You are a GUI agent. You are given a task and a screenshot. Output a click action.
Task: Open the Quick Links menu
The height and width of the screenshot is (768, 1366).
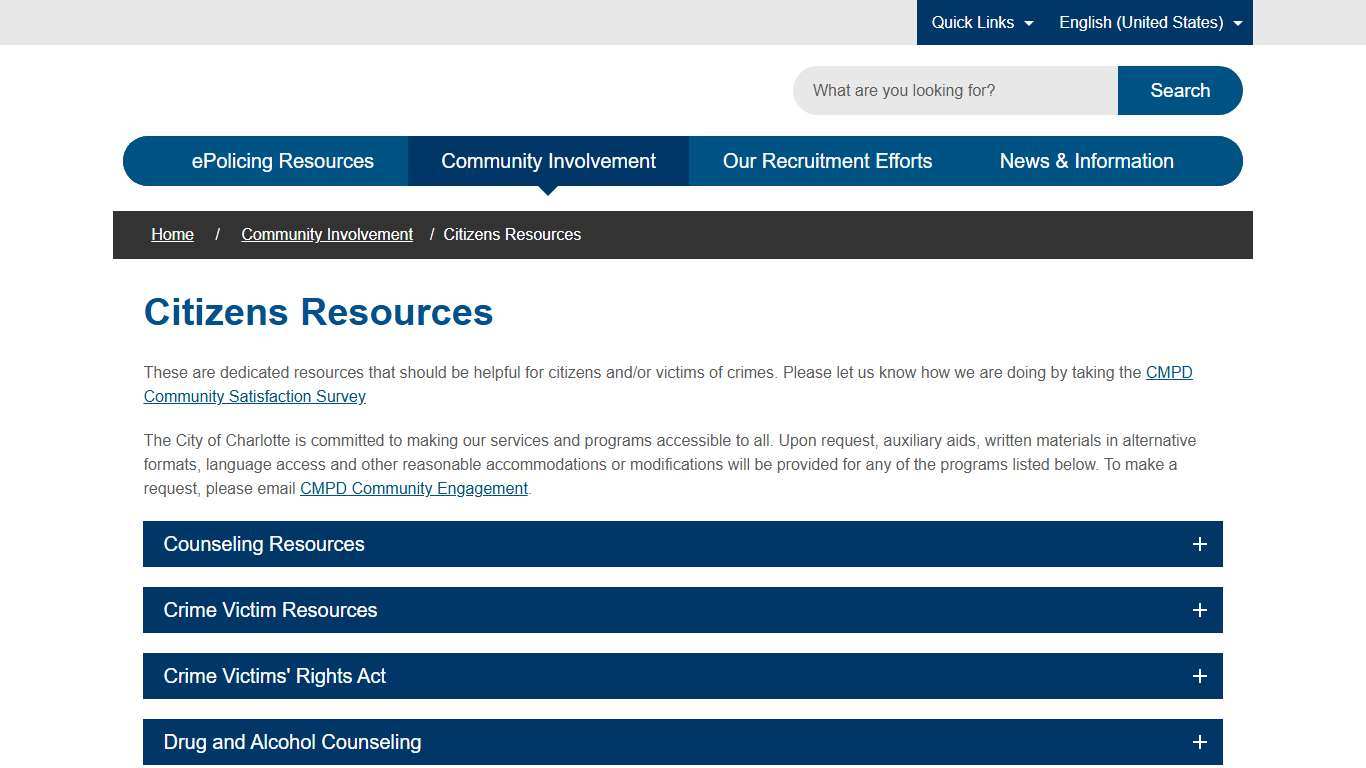pos(973,22)
